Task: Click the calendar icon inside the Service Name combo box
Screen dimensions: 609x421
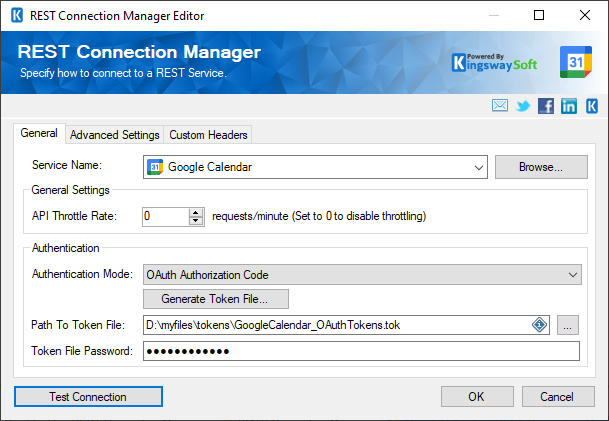Action: pos(155,167)
